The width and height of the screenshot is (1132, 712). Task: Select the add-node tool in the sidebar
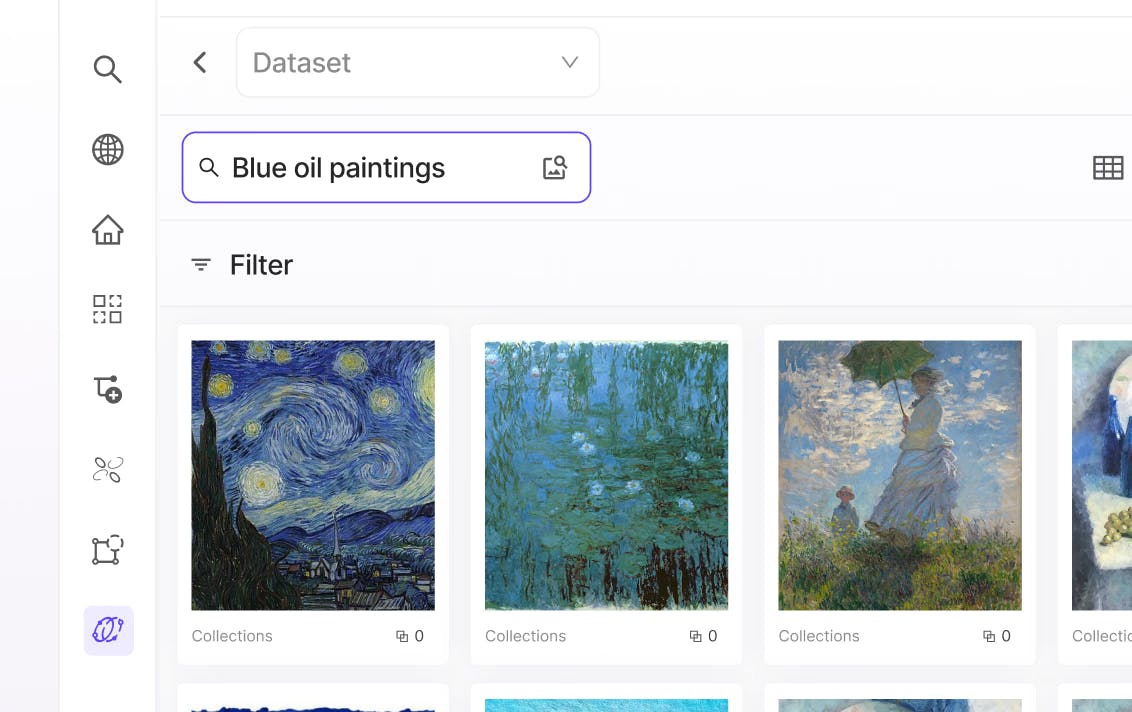[107, 390]
